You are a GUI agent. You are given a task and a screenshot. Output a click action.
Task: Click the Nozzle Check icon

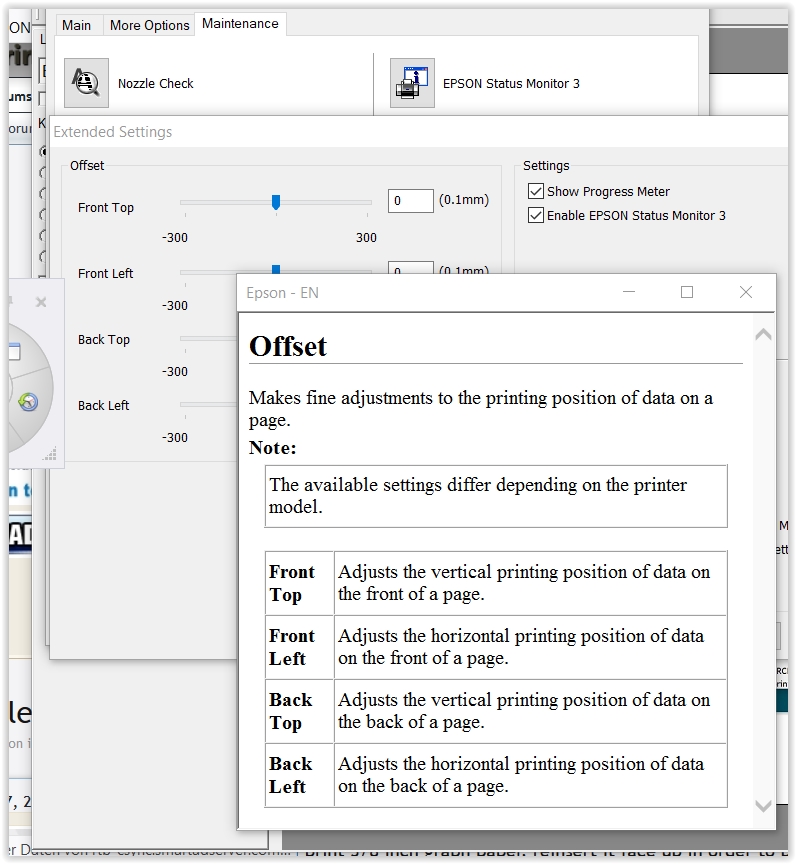(86, 83)
